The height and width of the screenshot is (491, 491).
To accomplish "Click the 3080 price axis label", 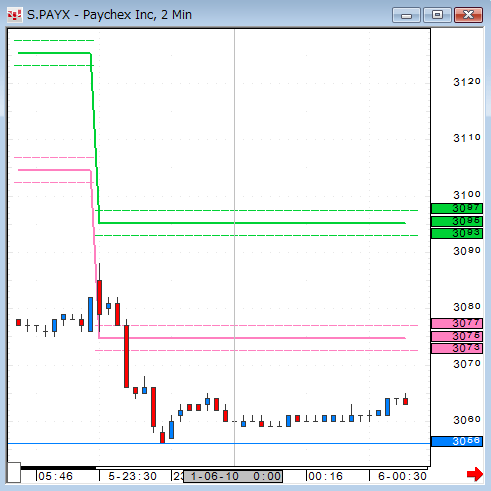I will (x=467, y=307).
